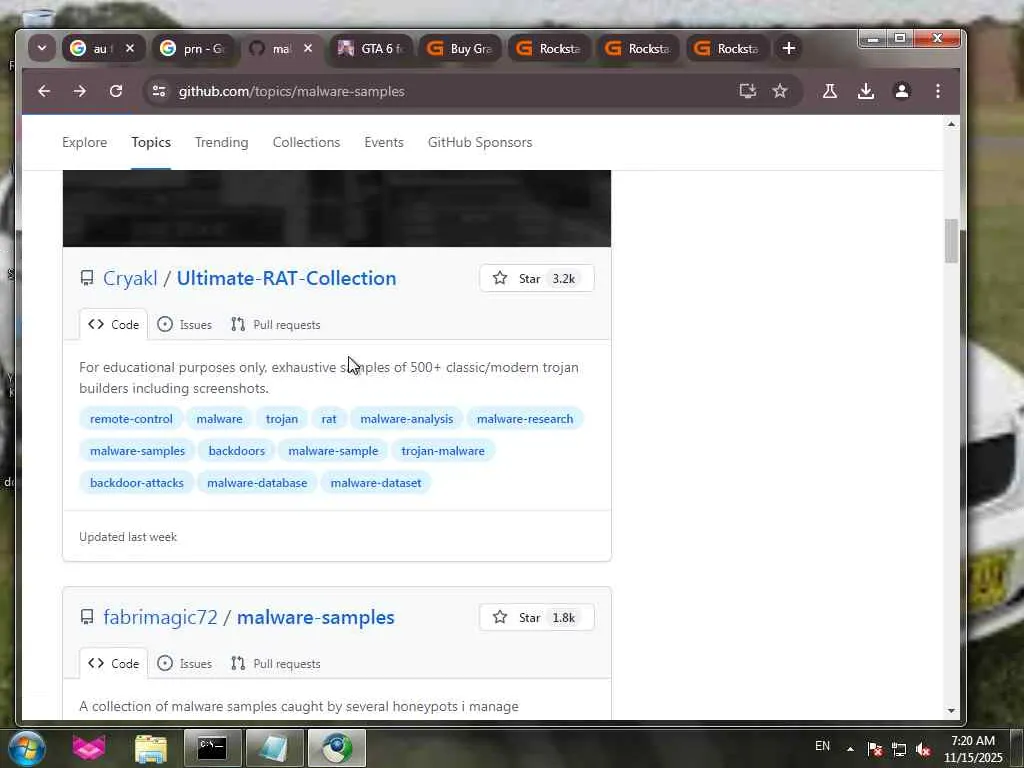1024x768 pixels.
Task: Select Code tab of Ultimate-RAT-Collection
Action: pos(114,325)
